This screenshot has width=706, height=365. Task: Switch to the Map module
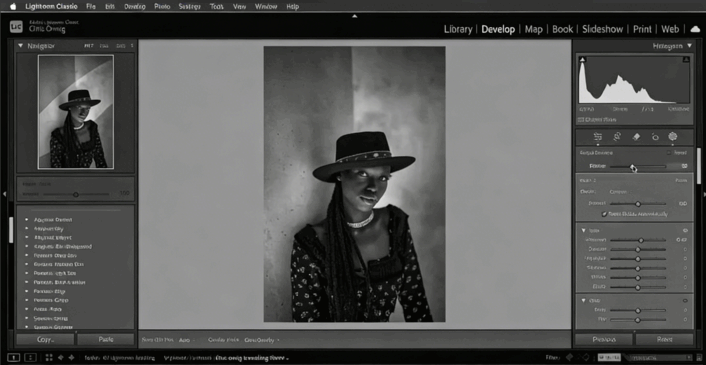pos(534,29)
